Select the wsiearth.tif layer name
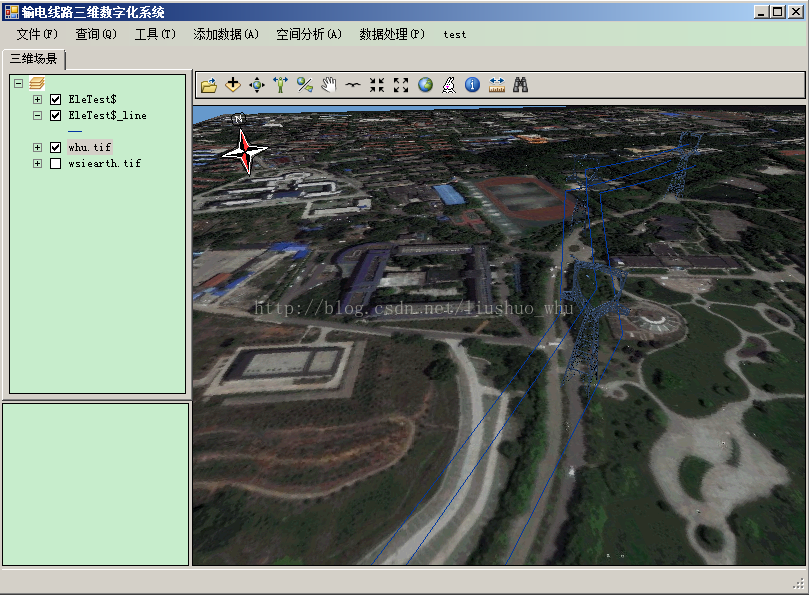 click(105, 164)
